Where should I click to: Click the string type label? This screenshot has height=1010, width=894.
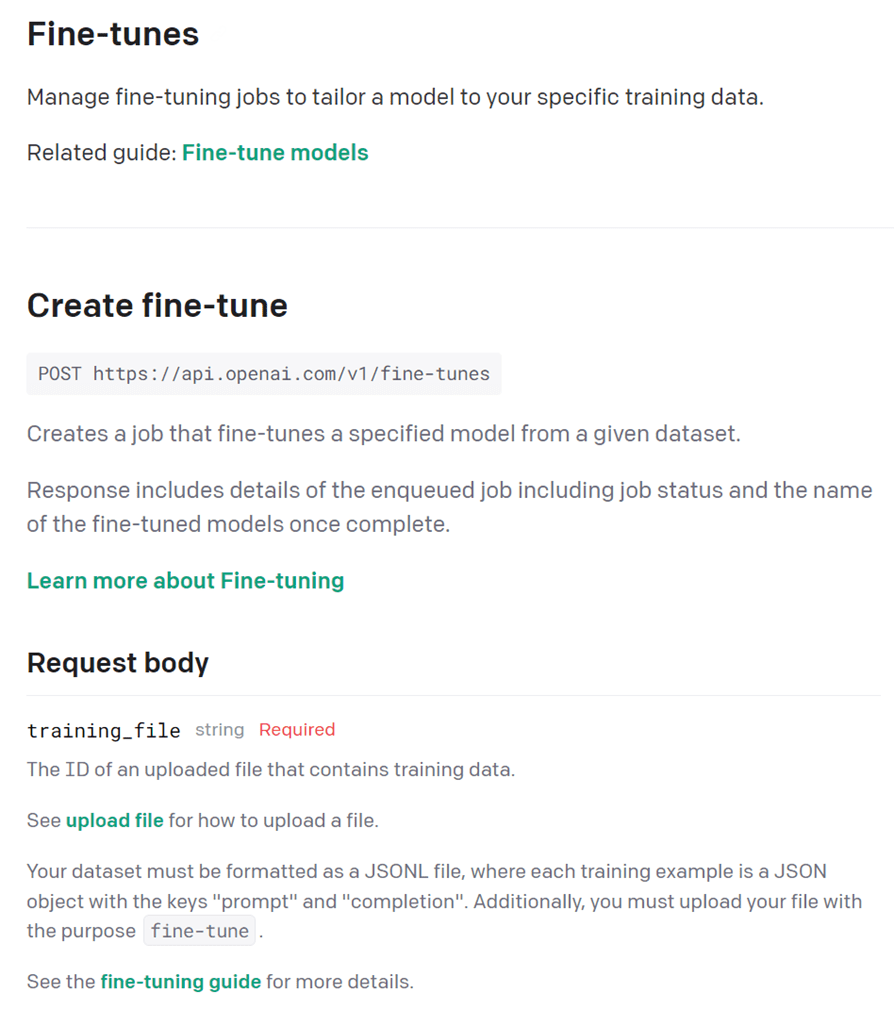click(219, 730)
